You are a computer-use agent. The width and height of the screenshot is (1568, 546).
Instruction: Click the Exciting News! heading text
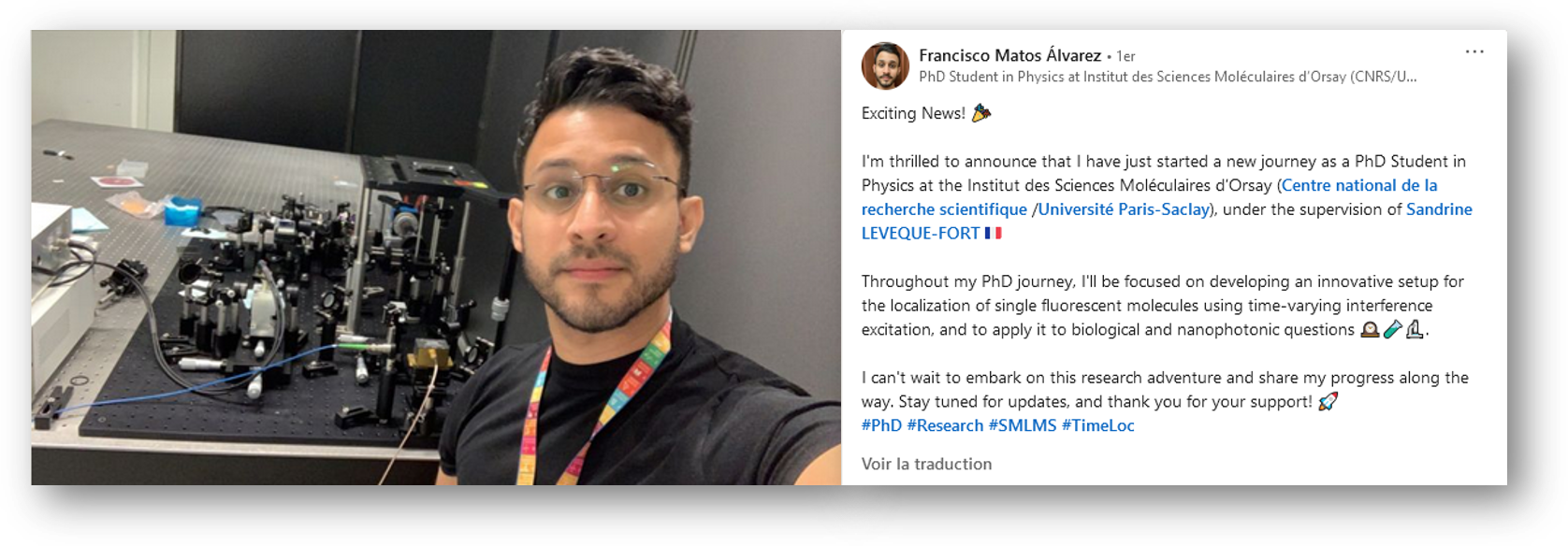coord(913,113)
